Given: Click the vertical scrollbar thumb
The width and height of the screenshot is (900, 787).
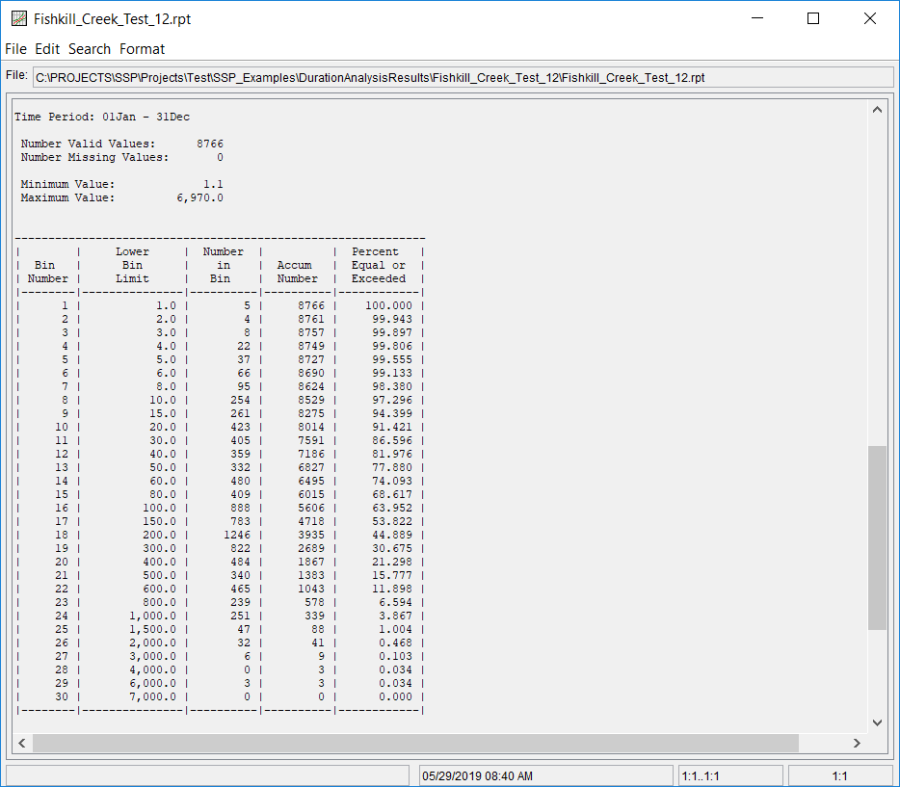Looking at the screenshot, I should 877,537.
